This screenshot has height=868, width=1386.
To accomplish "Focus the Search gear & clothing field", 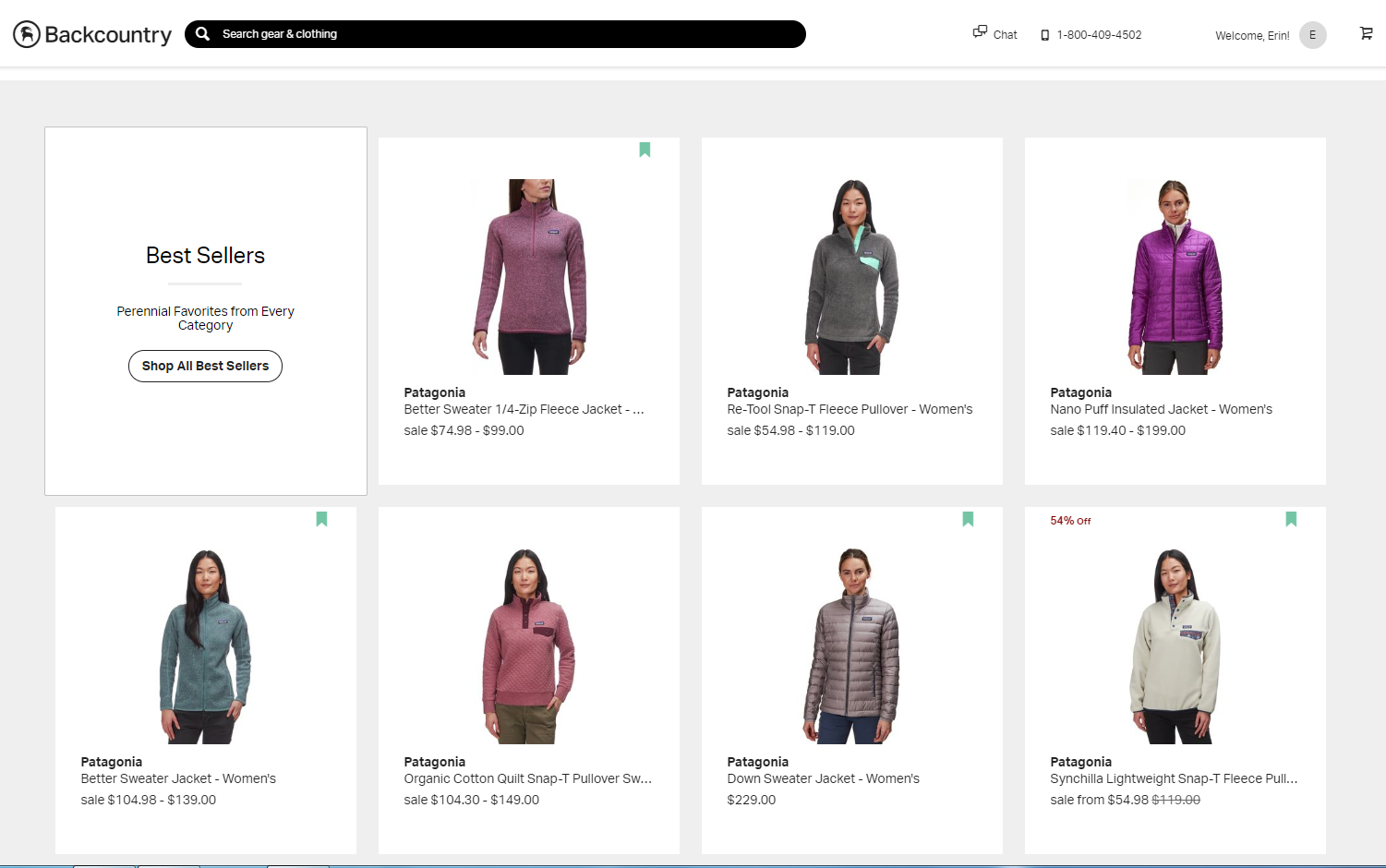I will coord(495,34).
